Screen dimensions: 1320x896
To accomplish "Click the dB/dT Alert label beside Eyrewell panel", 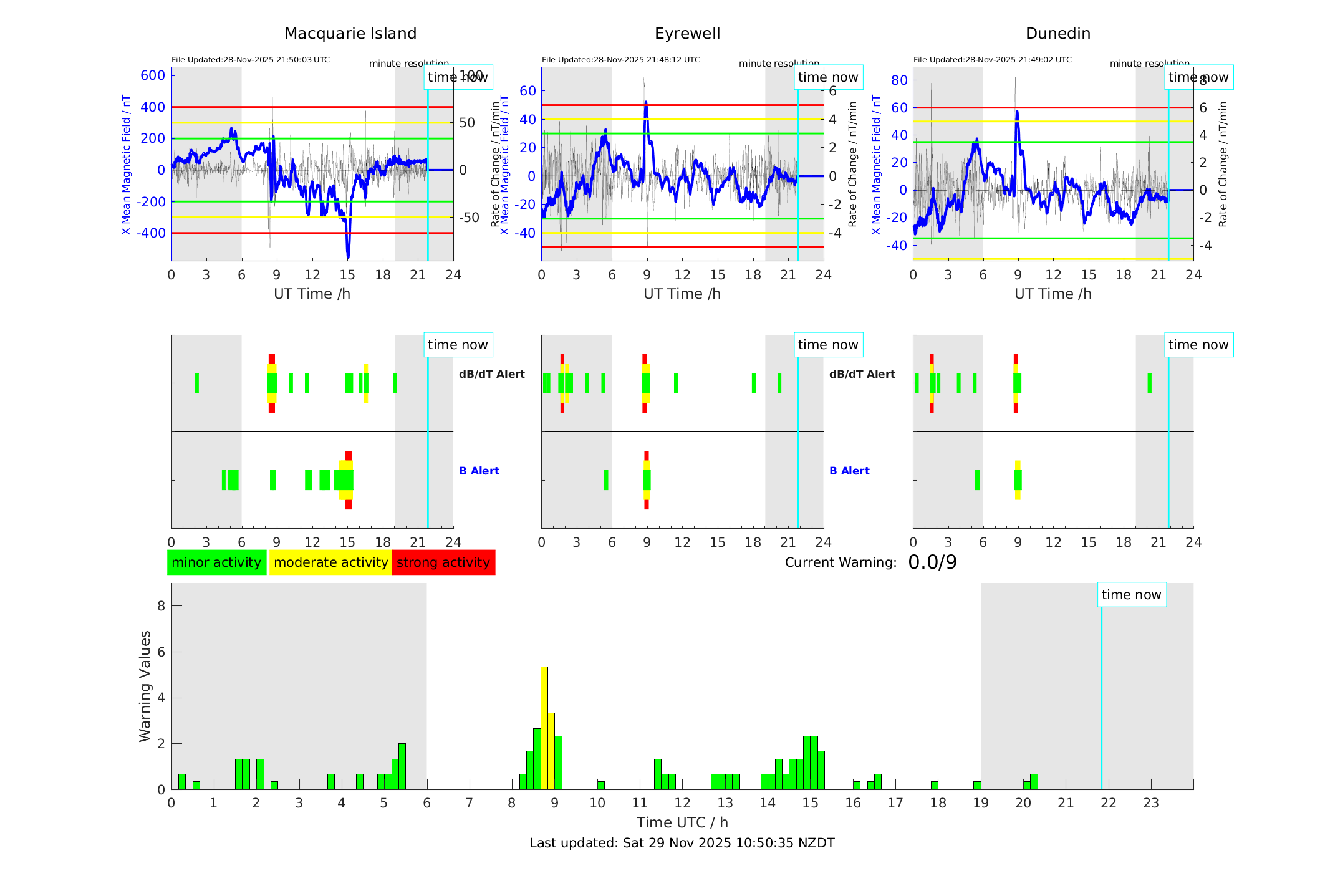I will [862, 374].
